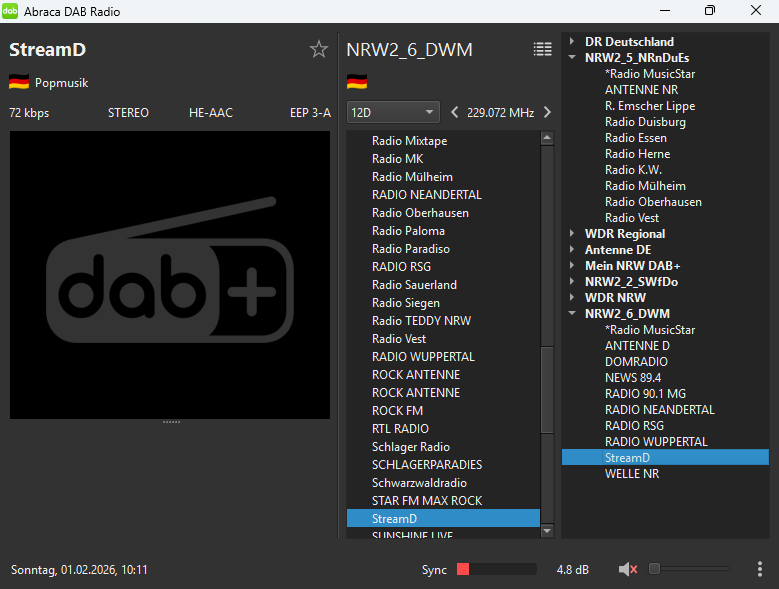779x589 pixels.
Task: Toggle the ensemble service list view icon
Action: 542,50
